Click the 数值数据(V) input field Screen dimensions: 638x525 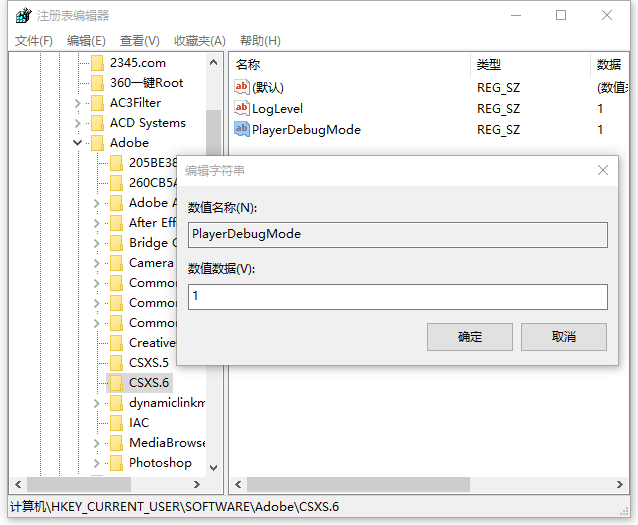(x=398, y=297)
